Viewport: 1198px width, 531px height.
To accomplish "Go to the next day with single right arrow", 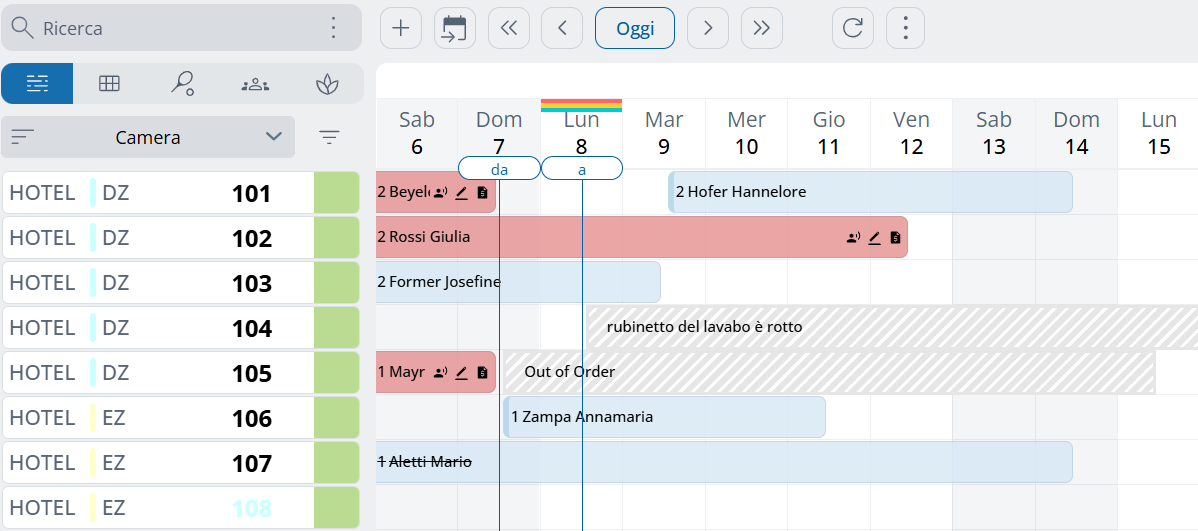I will pos(708,28).
